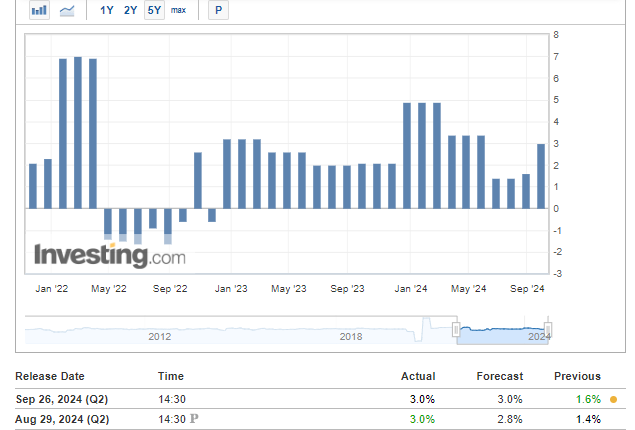Click the 2012 area in navigator

[x=159, y=336]
